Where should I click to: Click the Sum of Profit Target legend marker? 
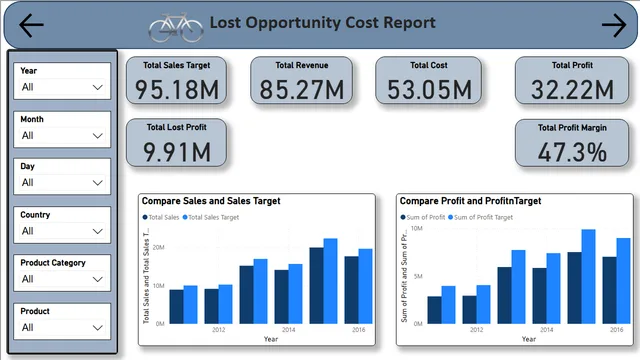tap(451, 218)
